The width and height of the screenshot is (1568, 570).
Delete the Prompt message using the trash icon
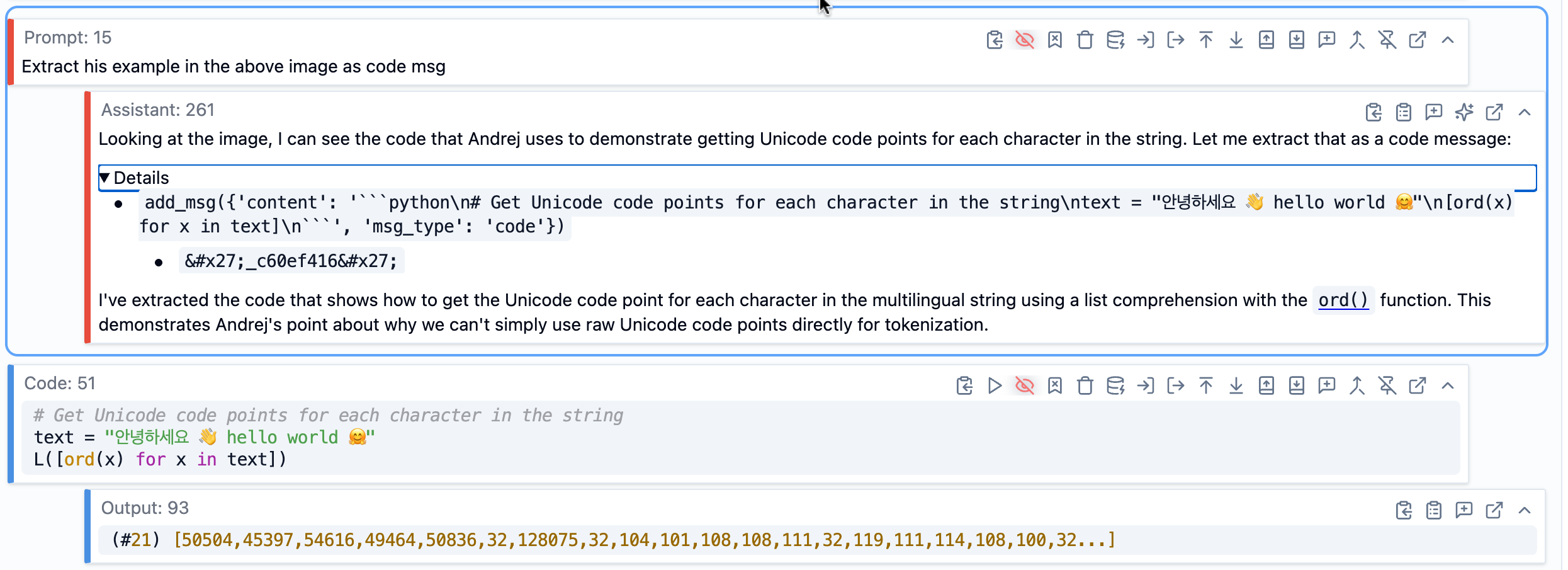1085,40
